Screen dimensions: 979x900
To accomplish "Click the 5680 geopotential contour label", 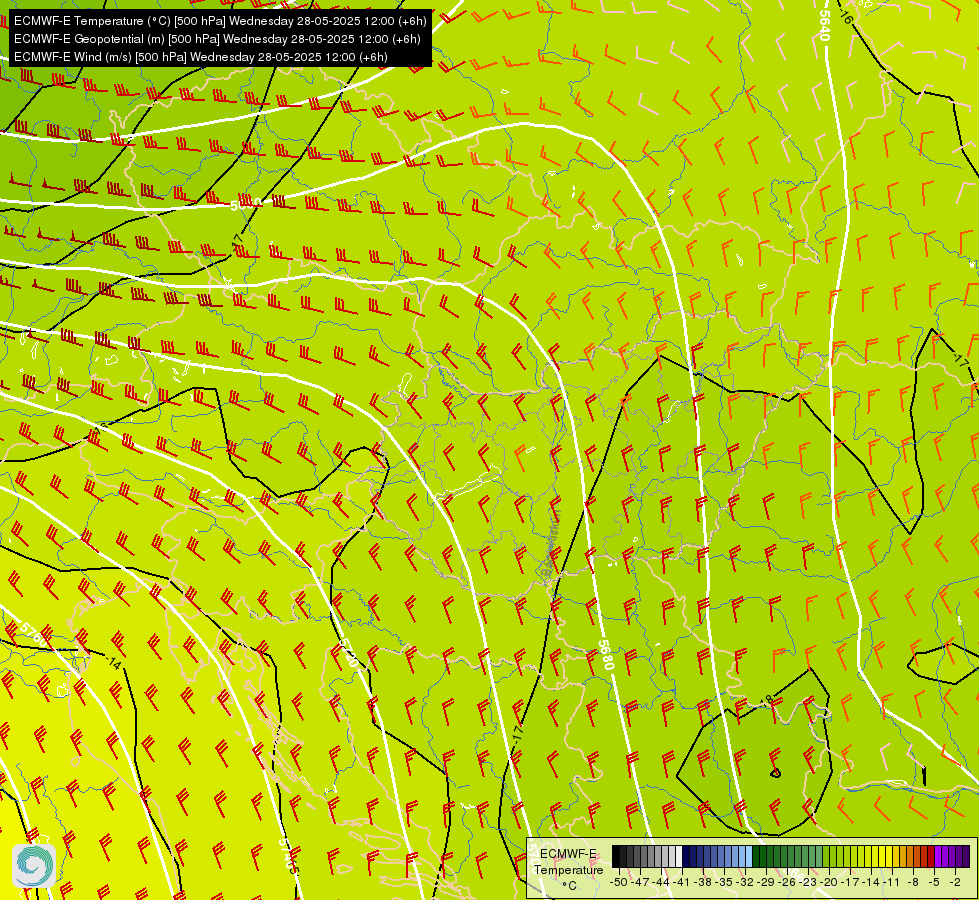I will pos(606,655).
